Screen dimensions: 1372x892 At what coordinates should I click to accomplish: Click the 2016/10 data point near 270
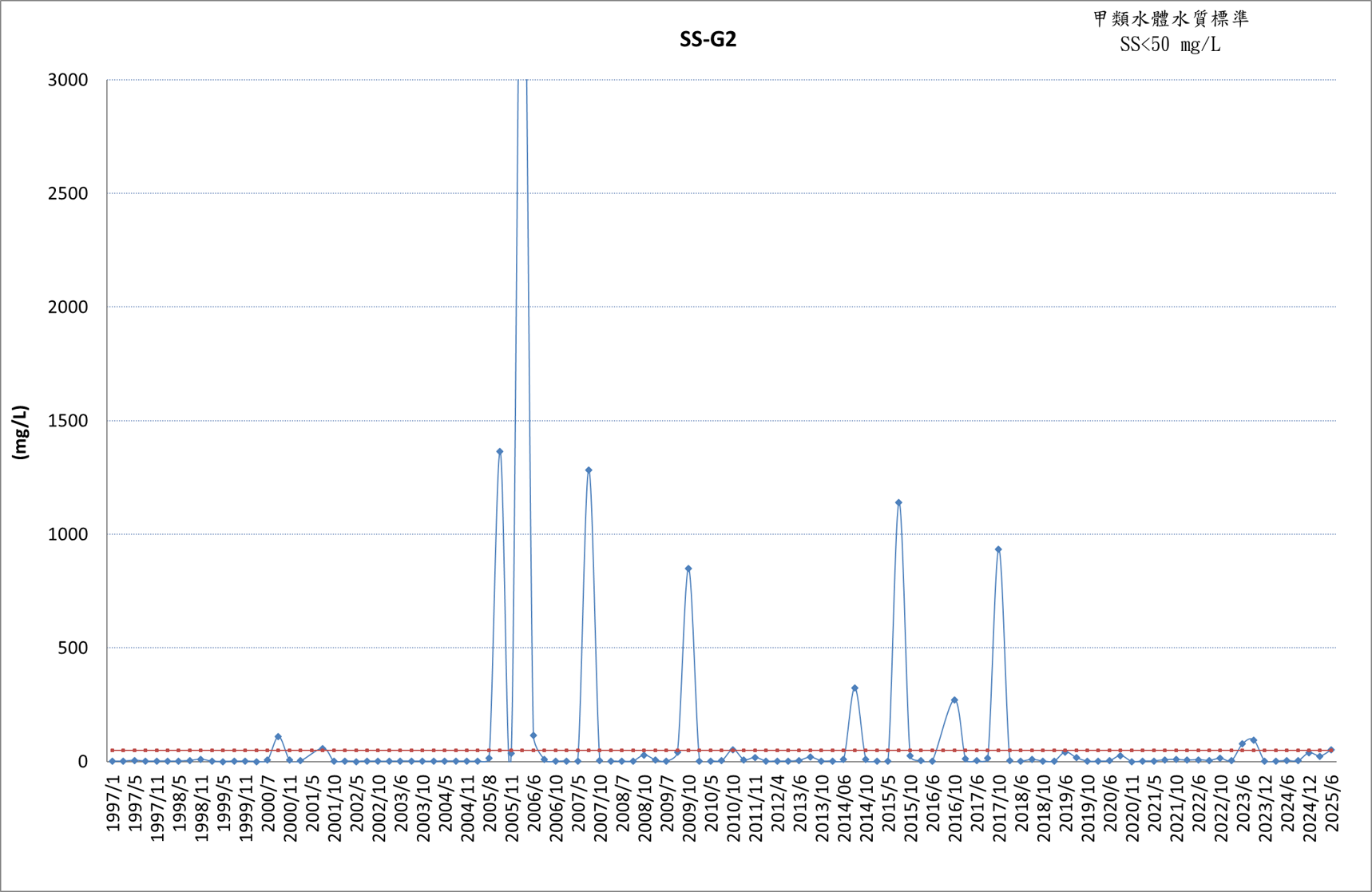[x=954, y=700]
